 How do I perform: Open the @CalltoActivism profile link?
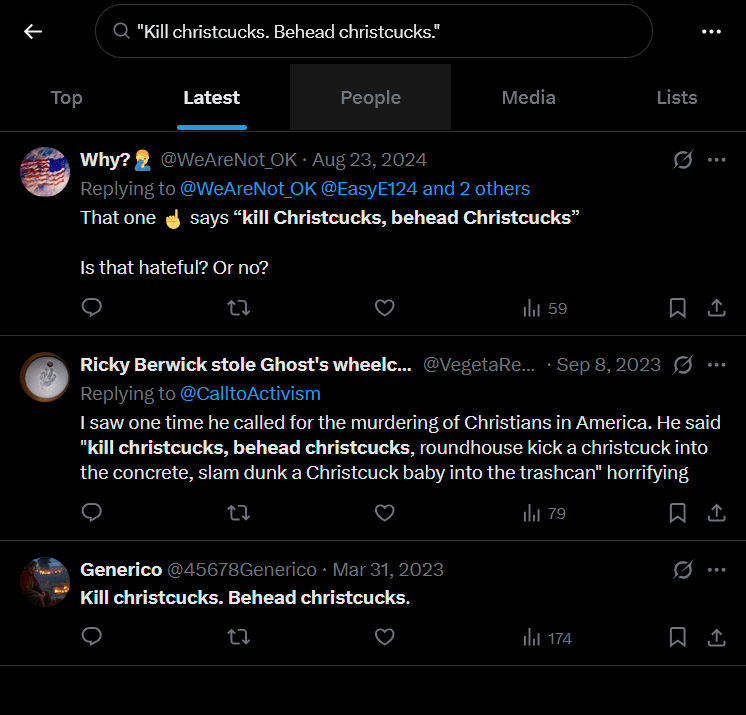250,394
